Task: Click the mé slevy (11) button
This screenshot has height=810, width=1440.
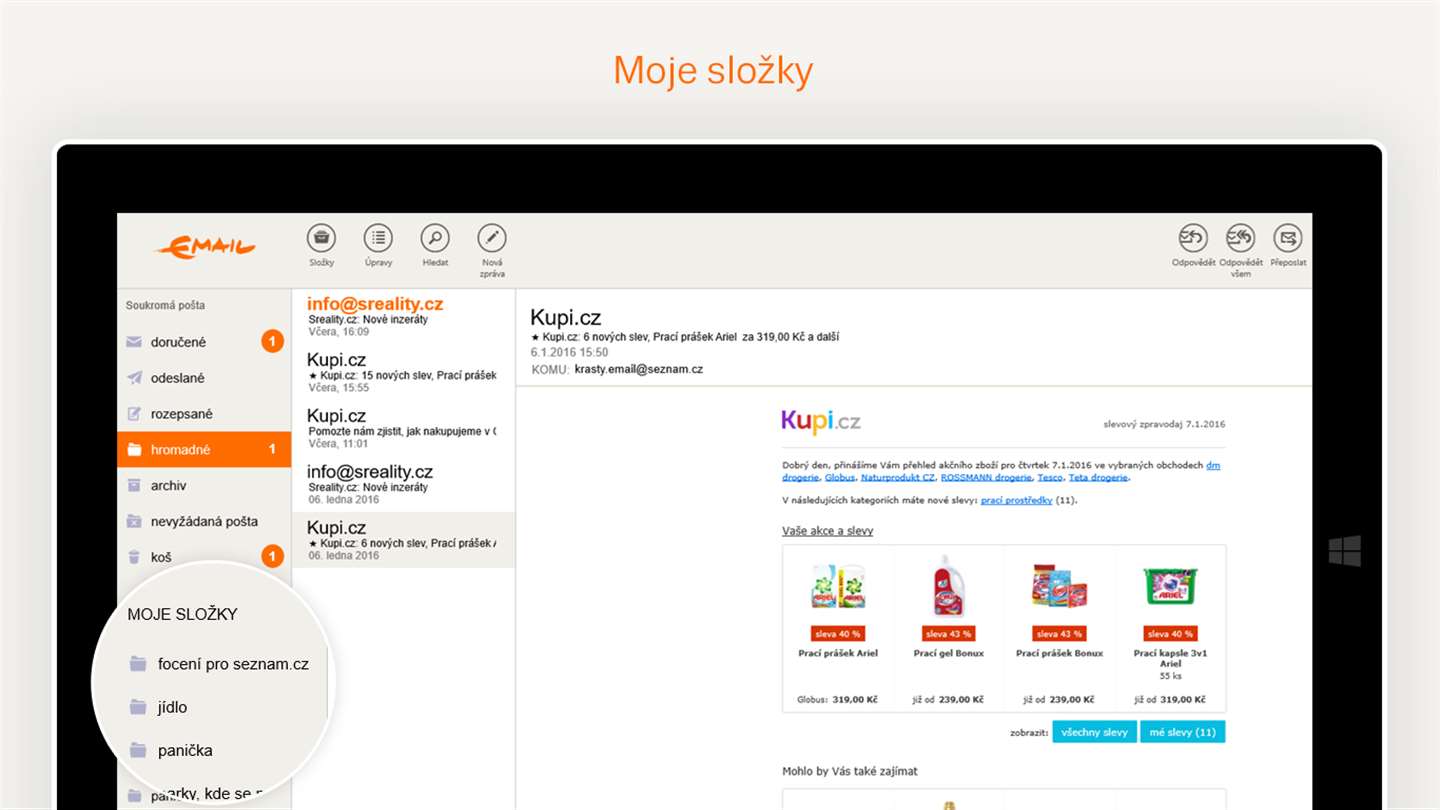Action: (1182, 732)
